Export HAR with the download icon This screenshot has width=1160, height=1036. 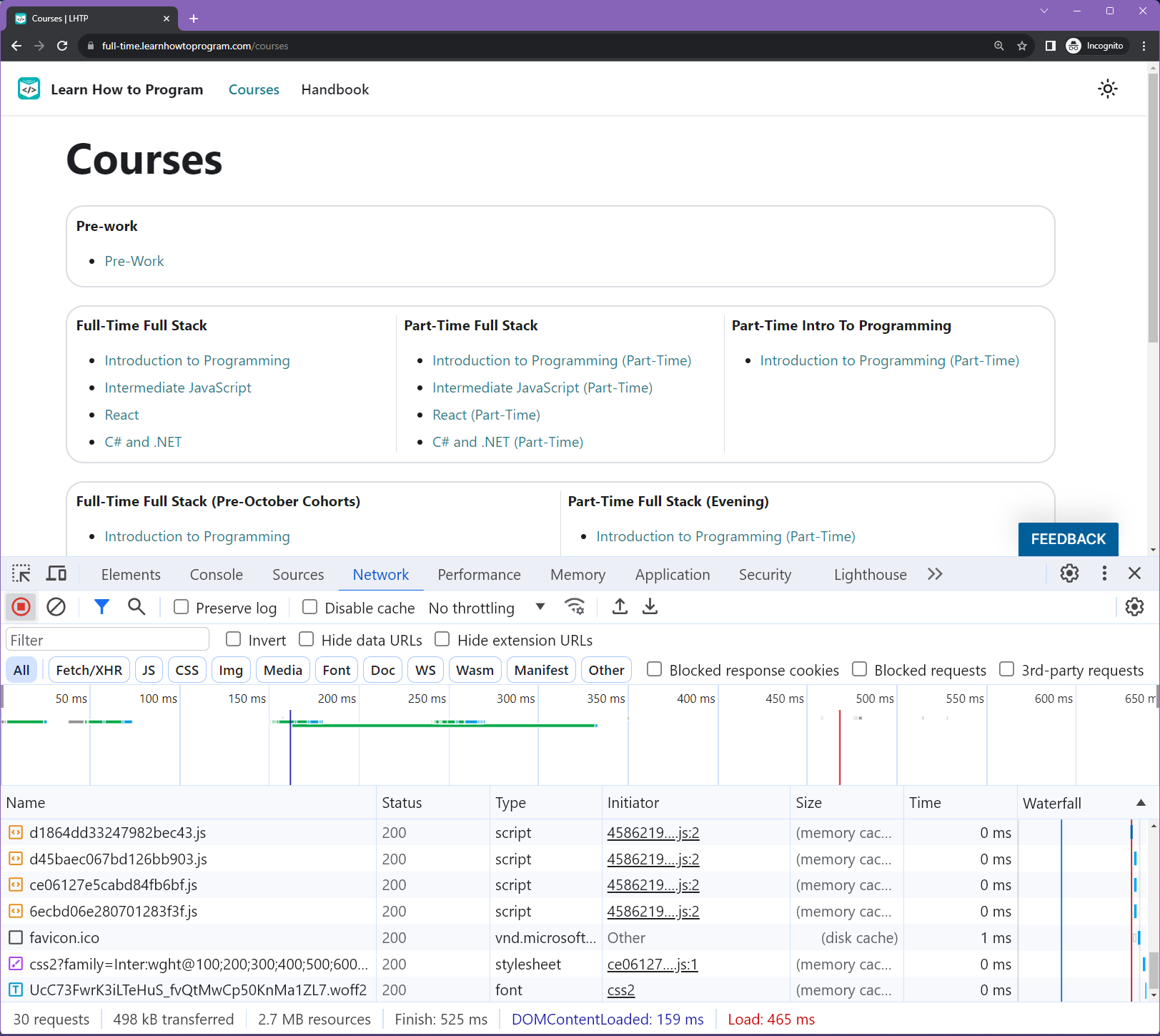coord(650,607)
